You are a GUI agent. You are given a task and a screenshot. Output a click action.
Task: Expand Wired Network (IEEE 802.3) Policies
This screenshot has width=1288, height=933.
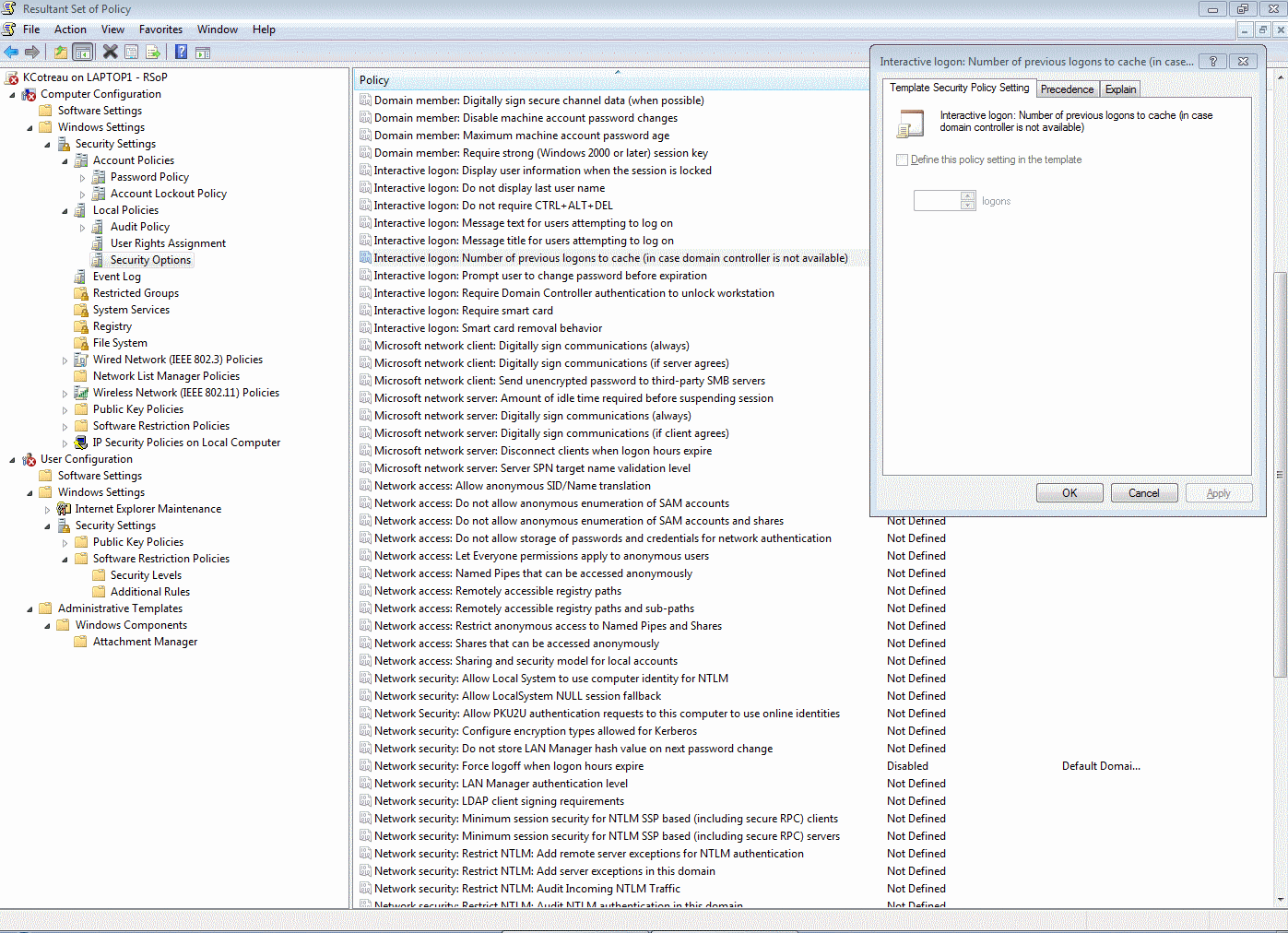65,360
